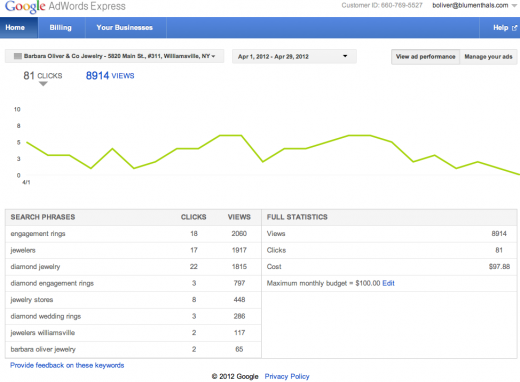Click the 1917 views value
Viewport: 520px width, 382px height.
pos(239,250)
